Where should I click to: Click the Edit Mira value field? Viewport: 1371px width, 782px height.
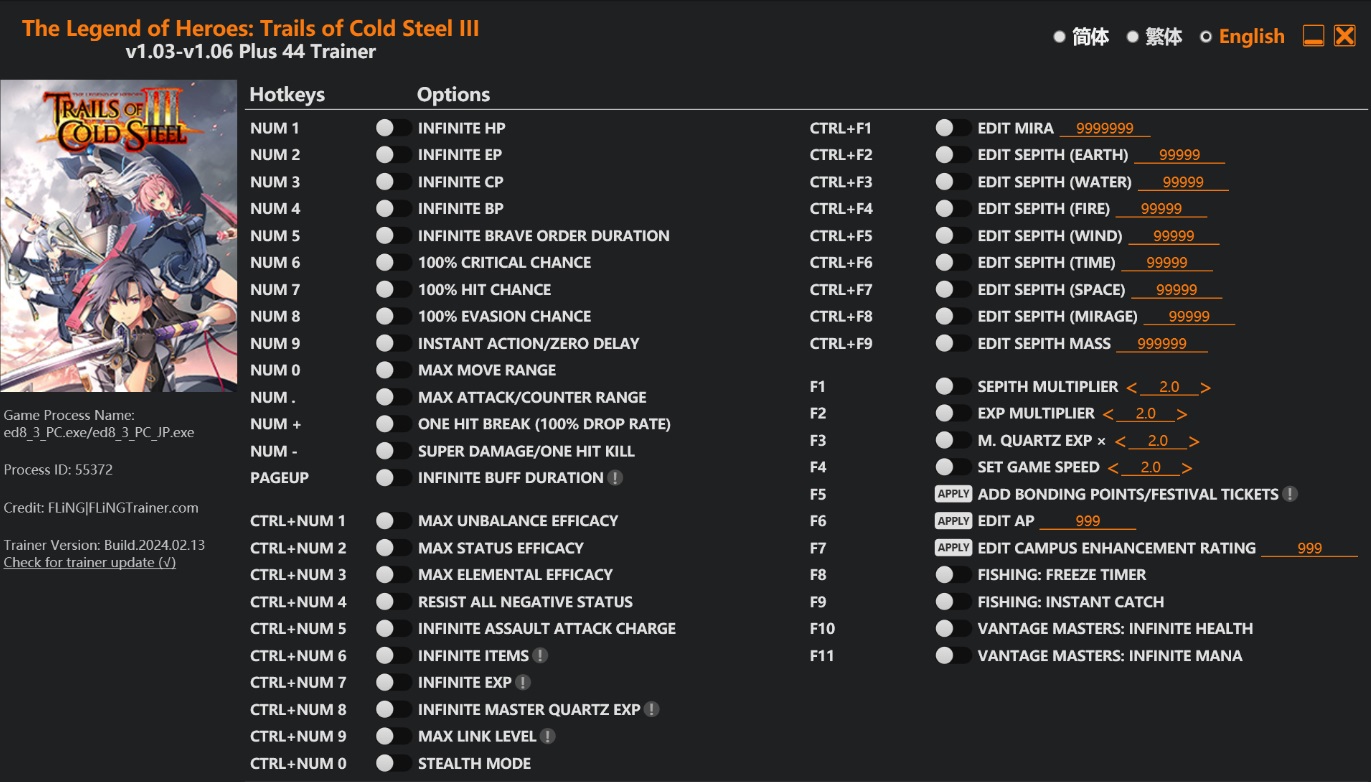[x=1104, y=129]
